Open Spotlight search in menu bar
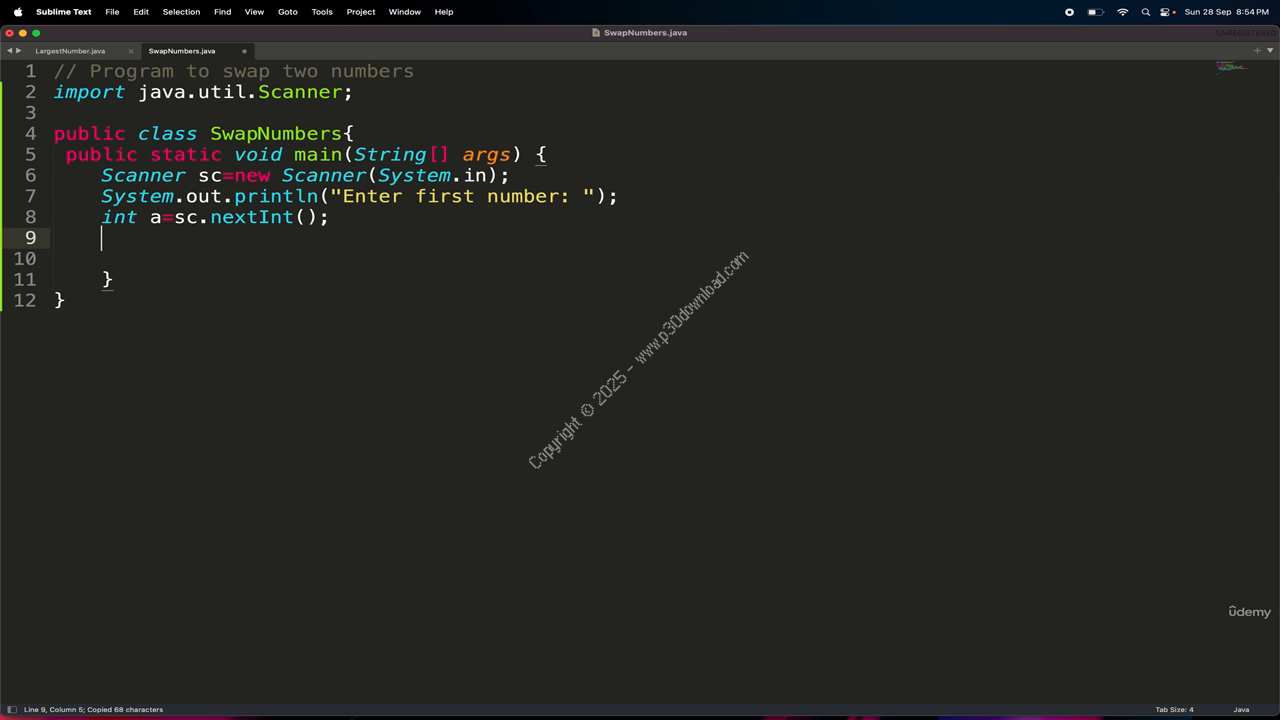The height and width of the screenshot is (720, 1280). [x=1145, y=12]
